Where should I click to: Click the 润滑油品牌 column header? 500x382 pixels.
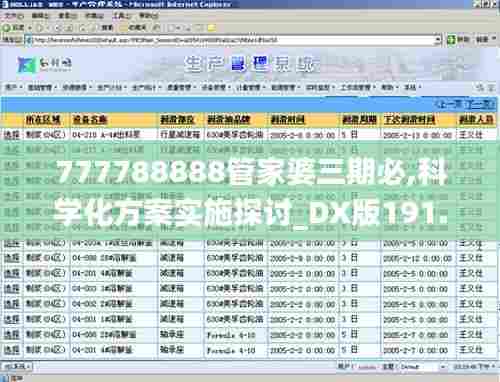click(229, 119)
